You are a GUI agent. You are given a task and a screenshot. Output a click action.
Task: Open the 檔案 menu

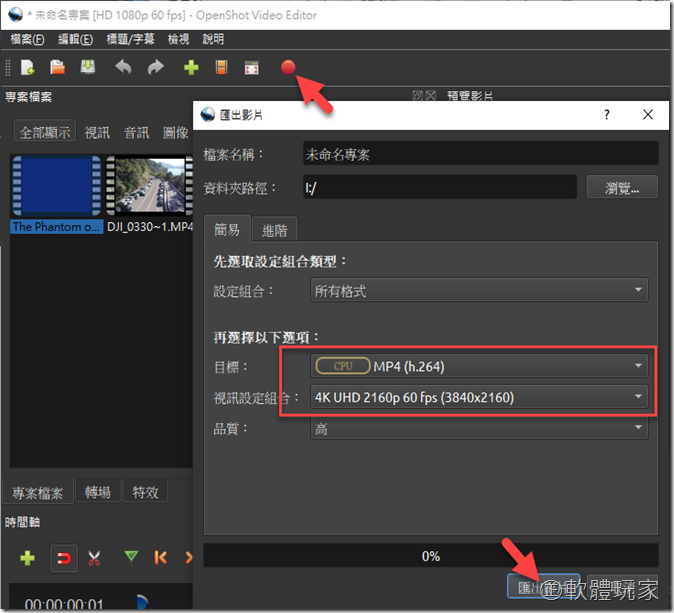[x=27, y=39]
